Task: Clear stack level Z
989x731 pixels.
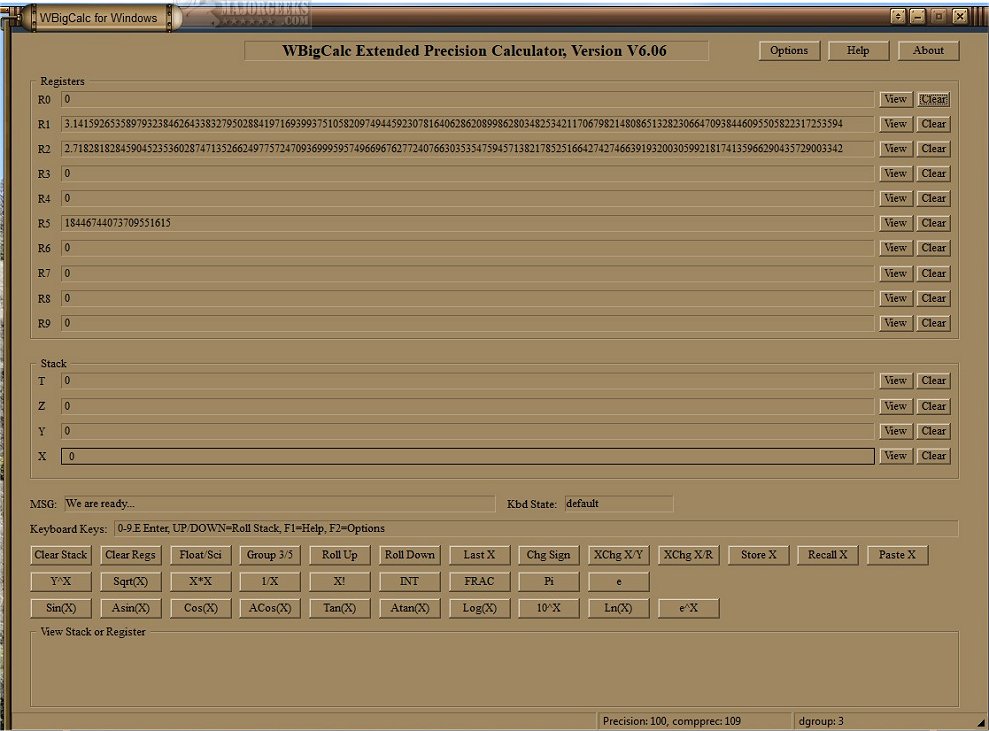Action: click(933, 406)
